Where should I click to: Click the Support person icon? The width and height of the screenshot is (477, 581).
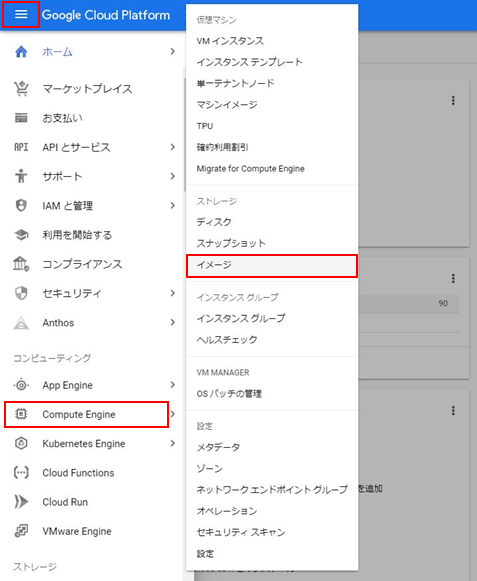[x=21, y=176]
